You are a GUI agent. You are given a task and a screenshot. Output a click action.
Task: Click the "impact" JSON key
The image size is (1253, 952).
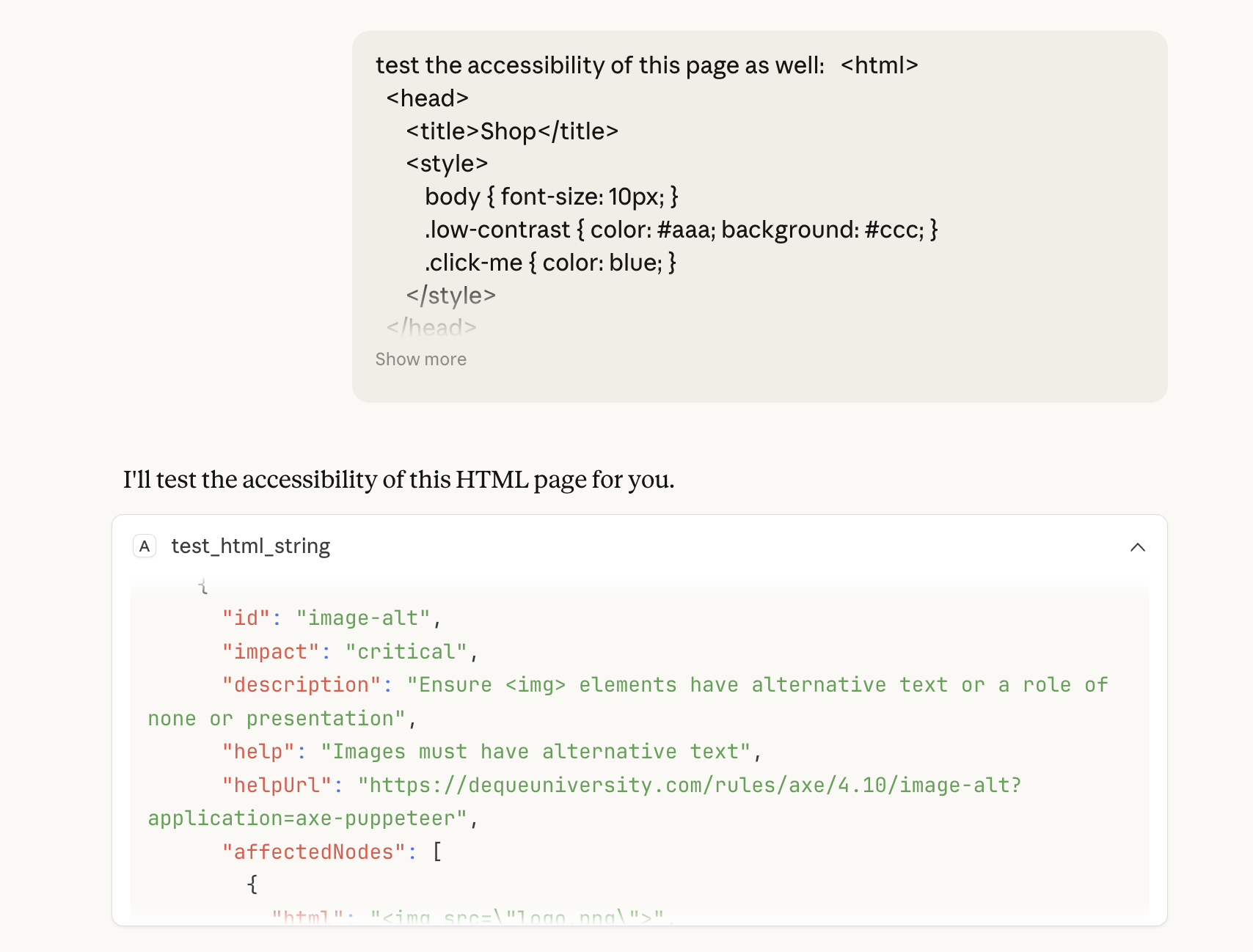click(270, 651)
